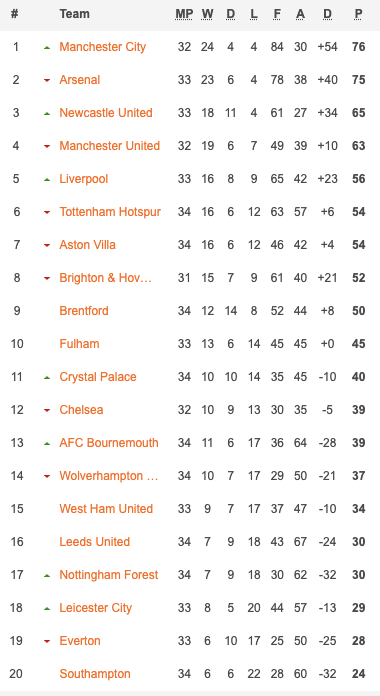Open the Liverpool team link
Viewport: 380px width, 696px height.
[84, 179]
